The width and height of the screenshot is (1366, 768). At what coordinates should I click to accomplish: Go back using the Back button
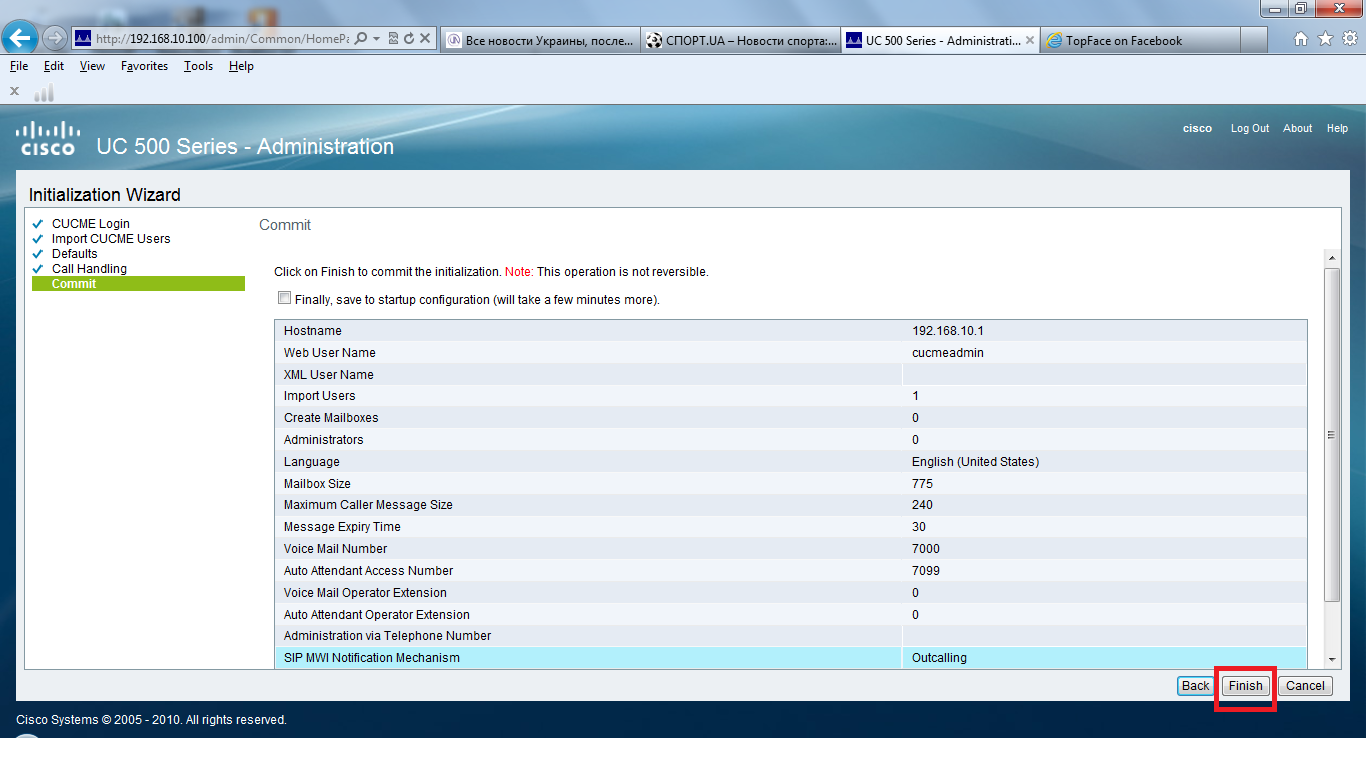tap(1195, 686)
